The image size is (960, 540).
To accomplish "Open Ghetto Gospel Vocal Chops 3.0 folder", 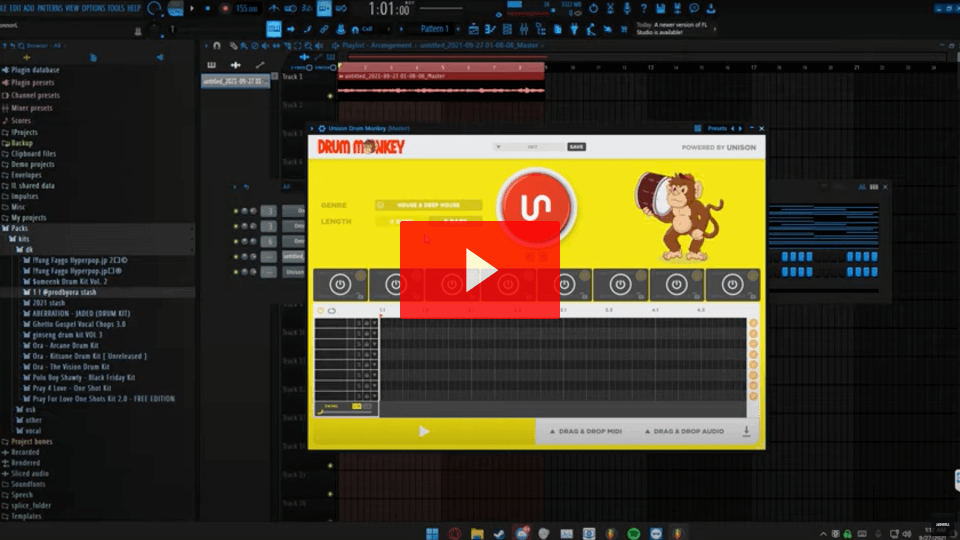I will click(x=78, y=324).
